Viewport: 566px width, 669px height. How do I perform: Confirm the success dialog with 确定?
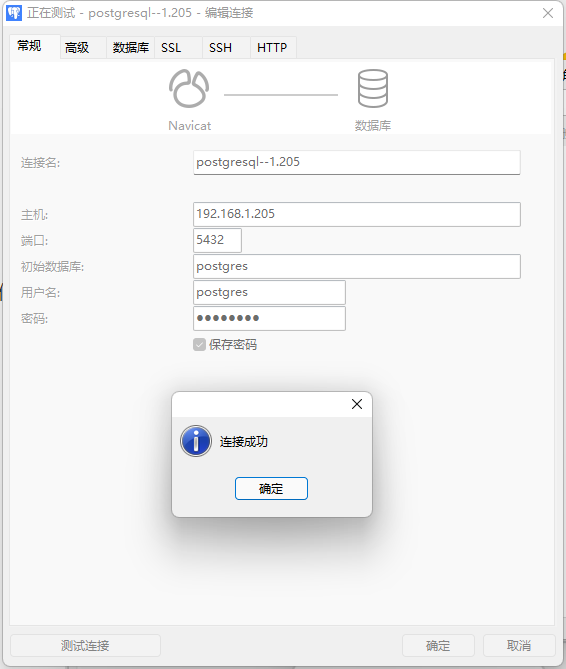pyautogui.click(x=271, y=489)
